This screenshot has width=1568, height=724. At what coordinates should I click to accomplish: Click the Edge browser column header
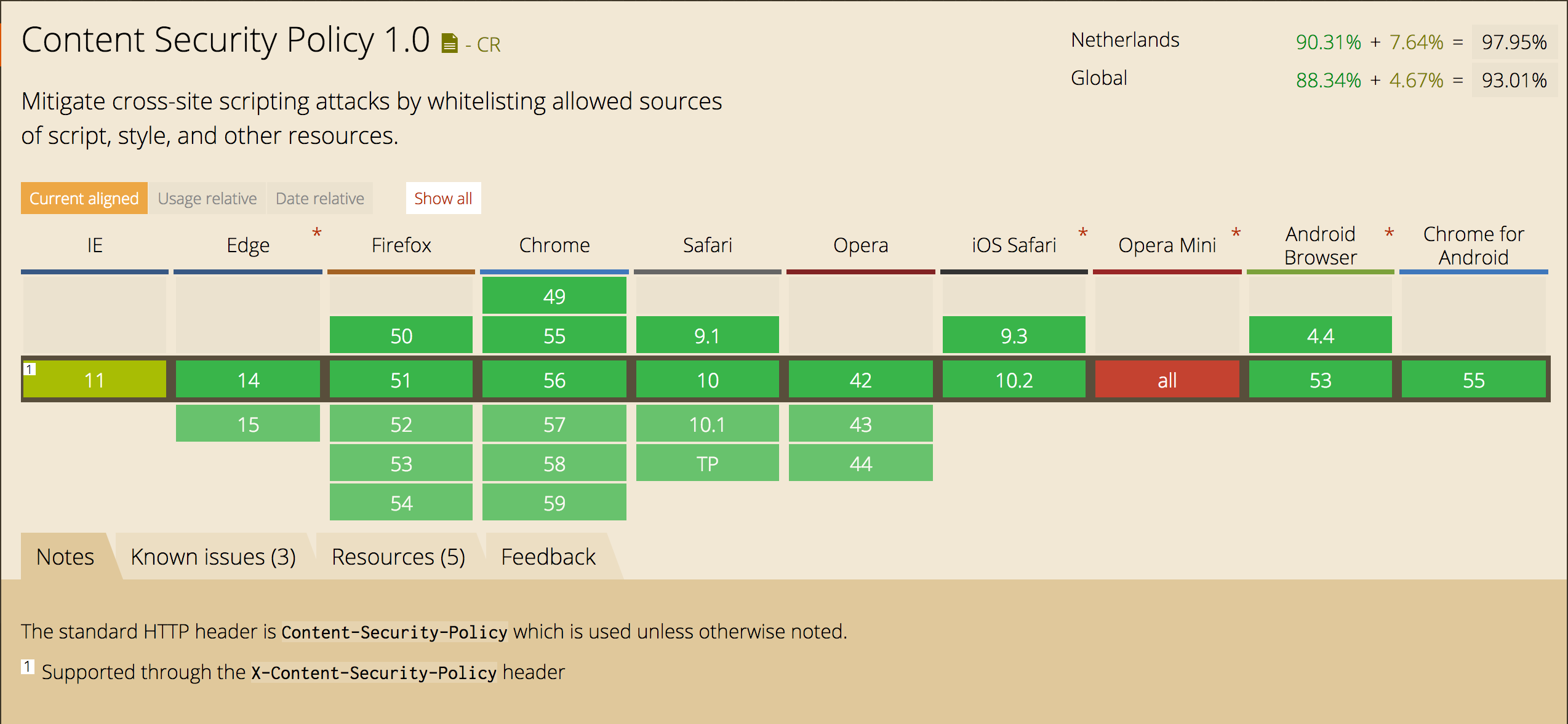248,245
